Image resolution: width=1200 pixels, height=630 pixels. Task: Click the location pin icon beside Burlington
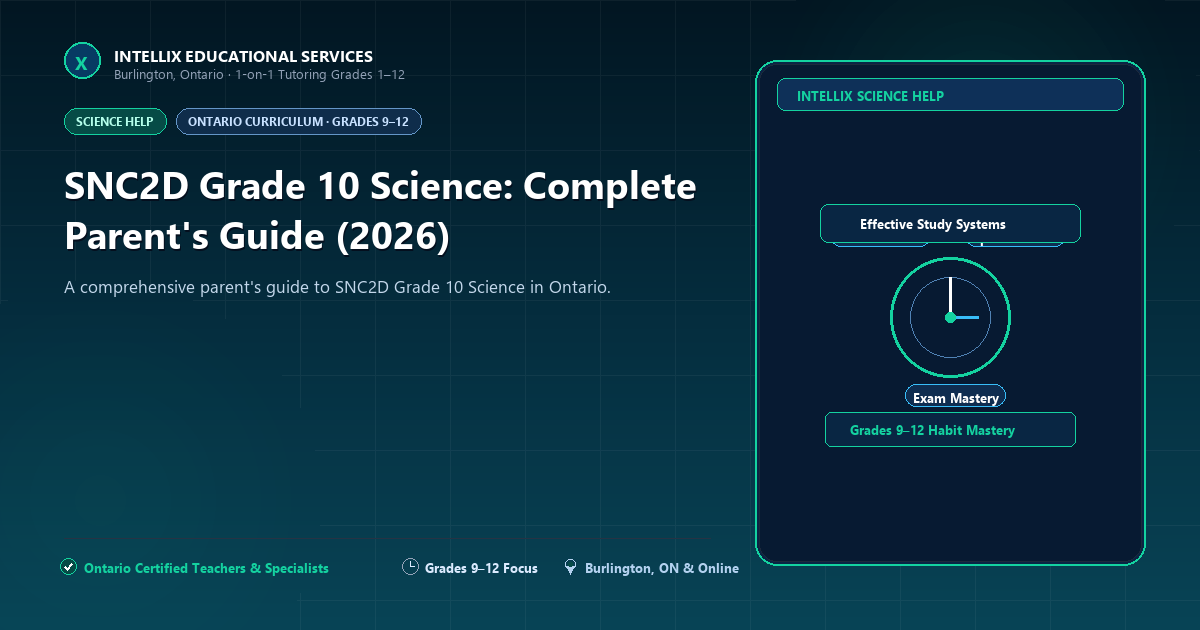coord(570,567)
